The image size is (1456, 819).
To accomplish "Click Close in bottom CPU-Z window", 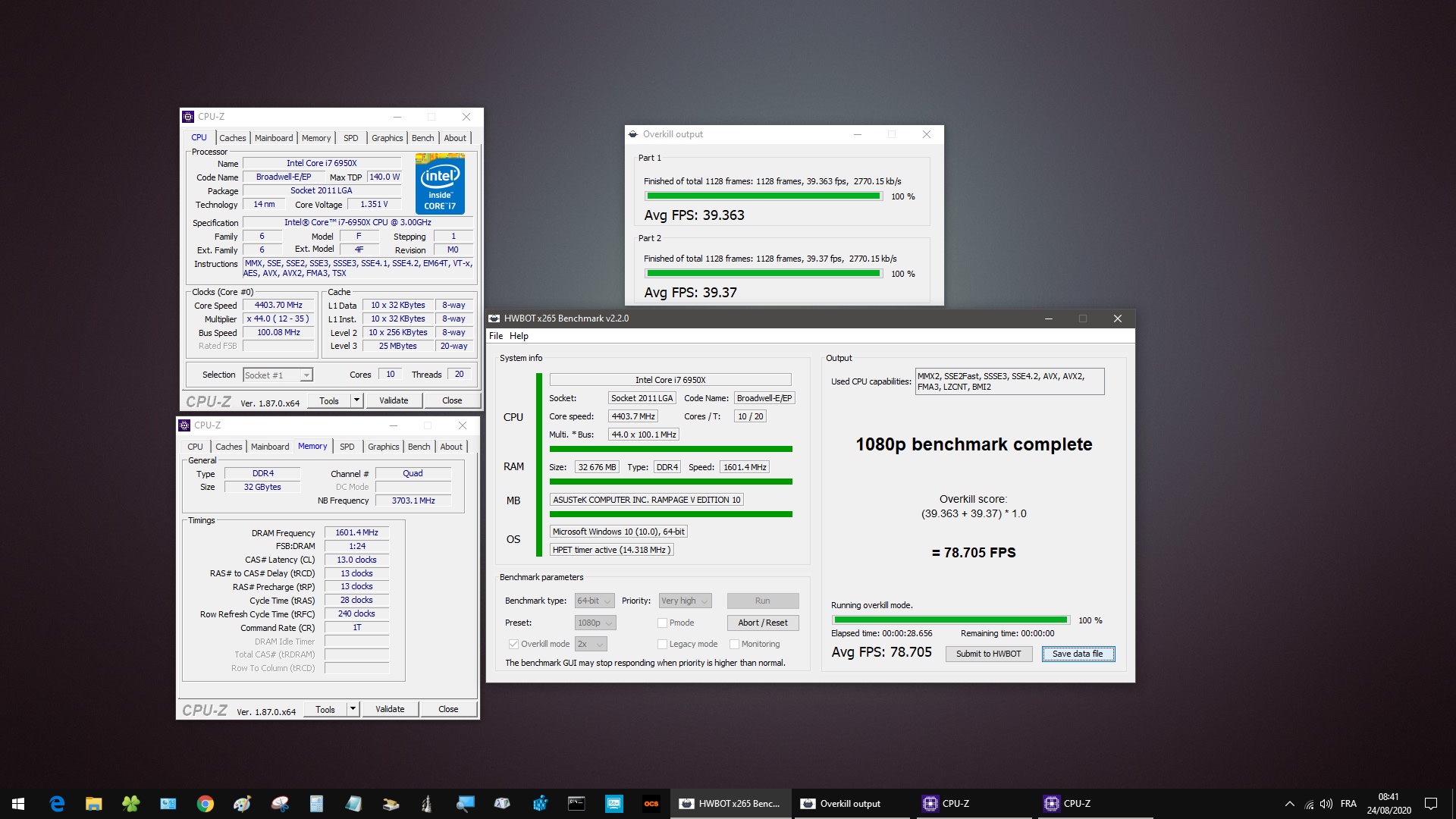I will (x=448, y=709).
